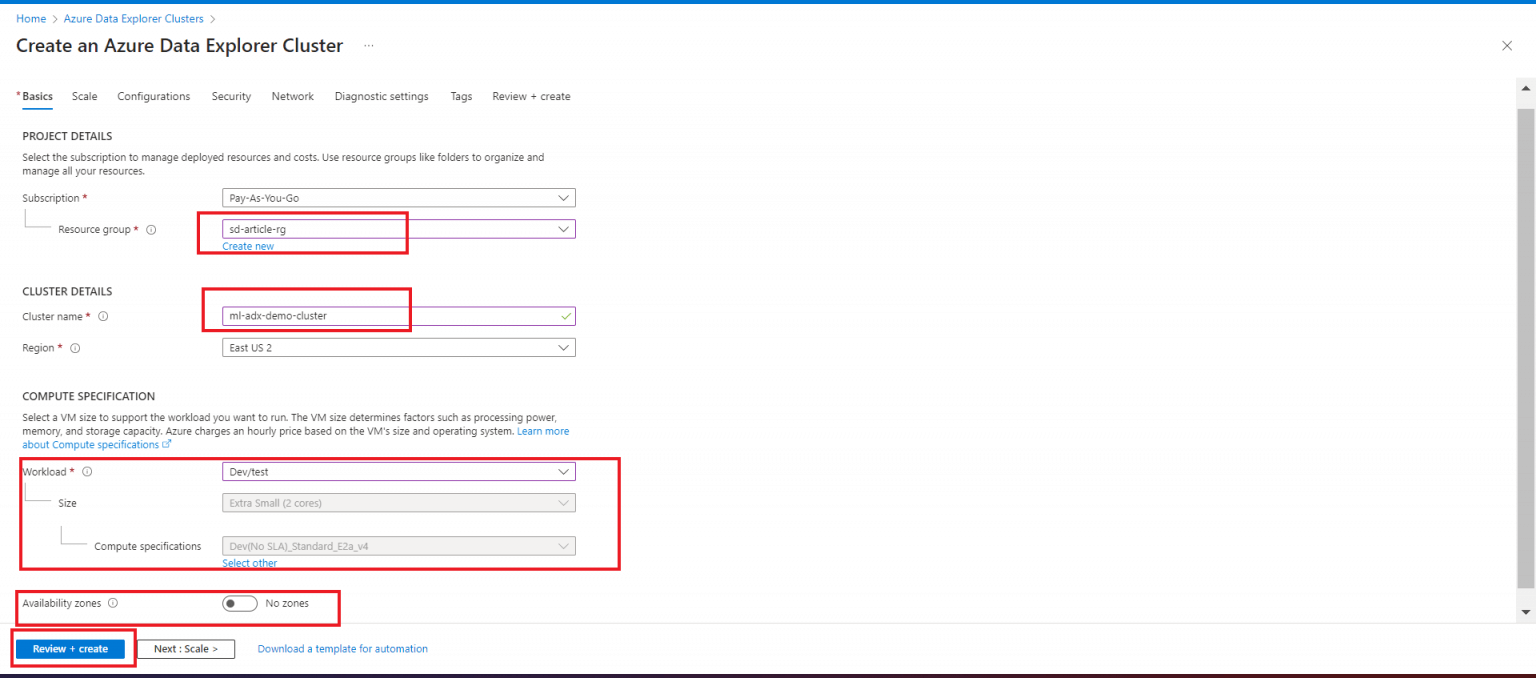This screenshot has height=678, width=1536.
Task: Open the Compute specifications dropdown
Action: (x=399, y=546)
